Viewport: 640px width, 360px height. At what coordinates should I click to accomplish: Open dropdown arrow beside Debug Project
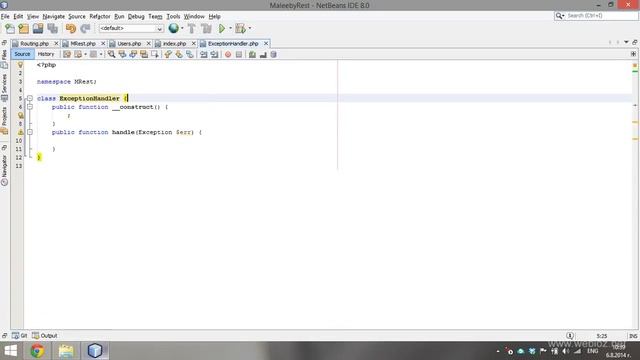click(x=250, y=28)
